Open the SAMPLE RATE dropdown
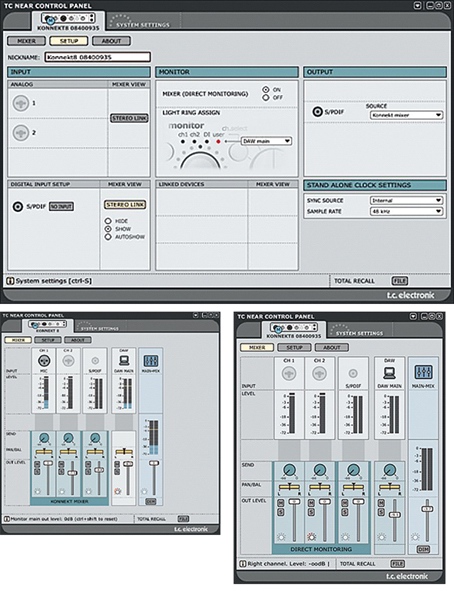 (406, 211)
